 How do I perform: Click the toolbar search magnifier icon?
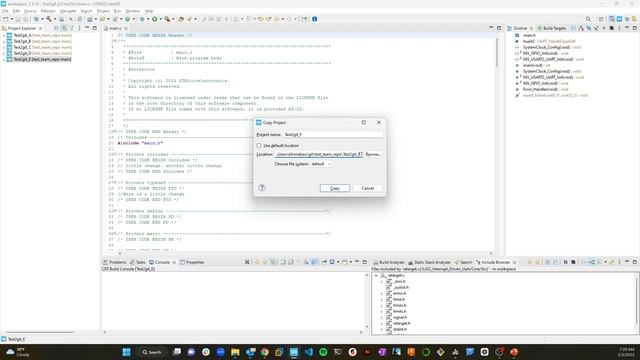coord(588,19)
